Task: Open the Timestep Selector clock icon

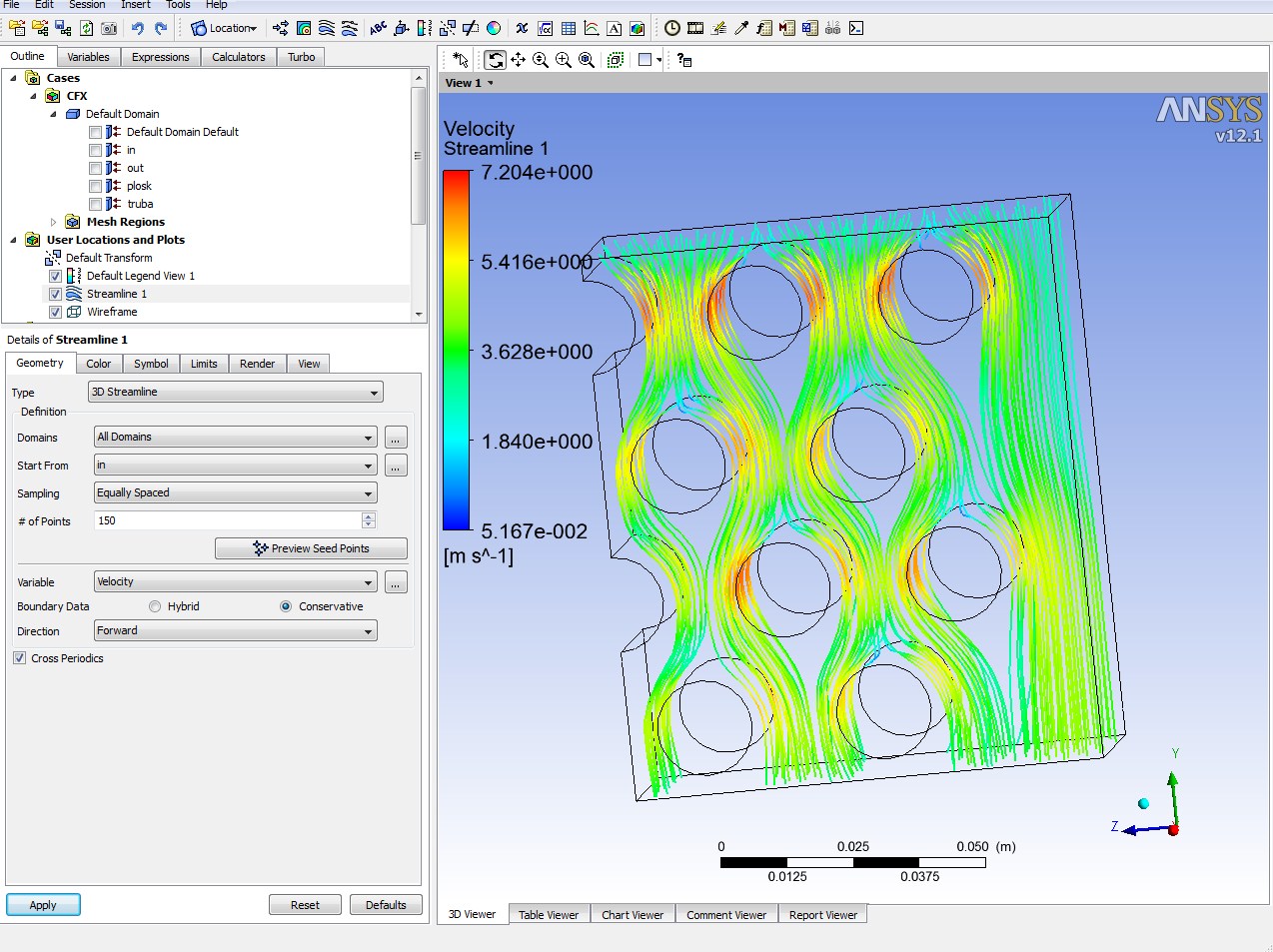Action: 672,28
